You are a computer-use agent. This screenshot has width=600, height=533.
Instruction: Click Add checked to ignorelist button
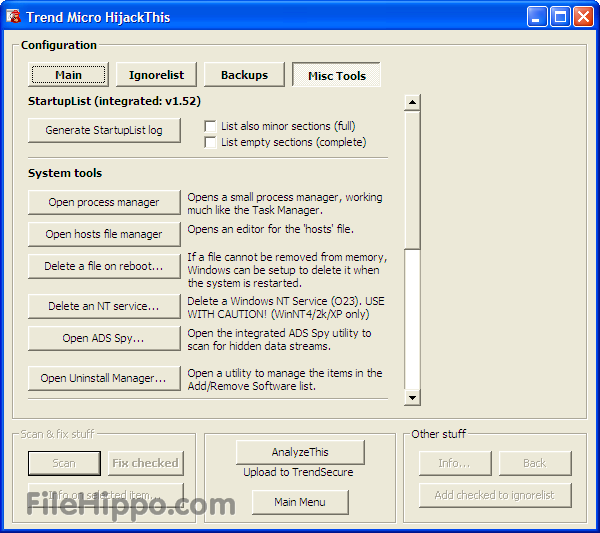click(x=495, y=495)
